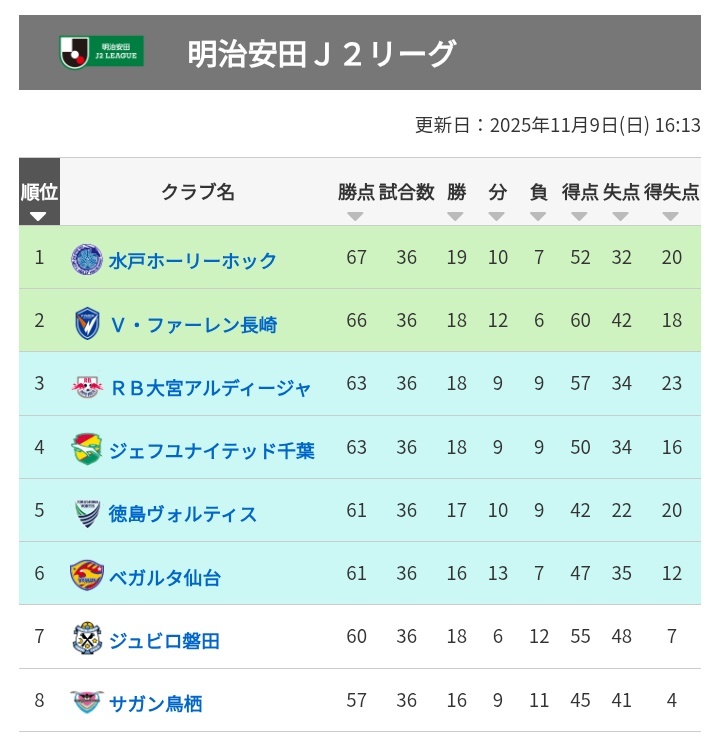The width and height of the screenshot is (716, 736).
Task: Open the ベガルタ仙台 team link
Action: click(164, 577)
